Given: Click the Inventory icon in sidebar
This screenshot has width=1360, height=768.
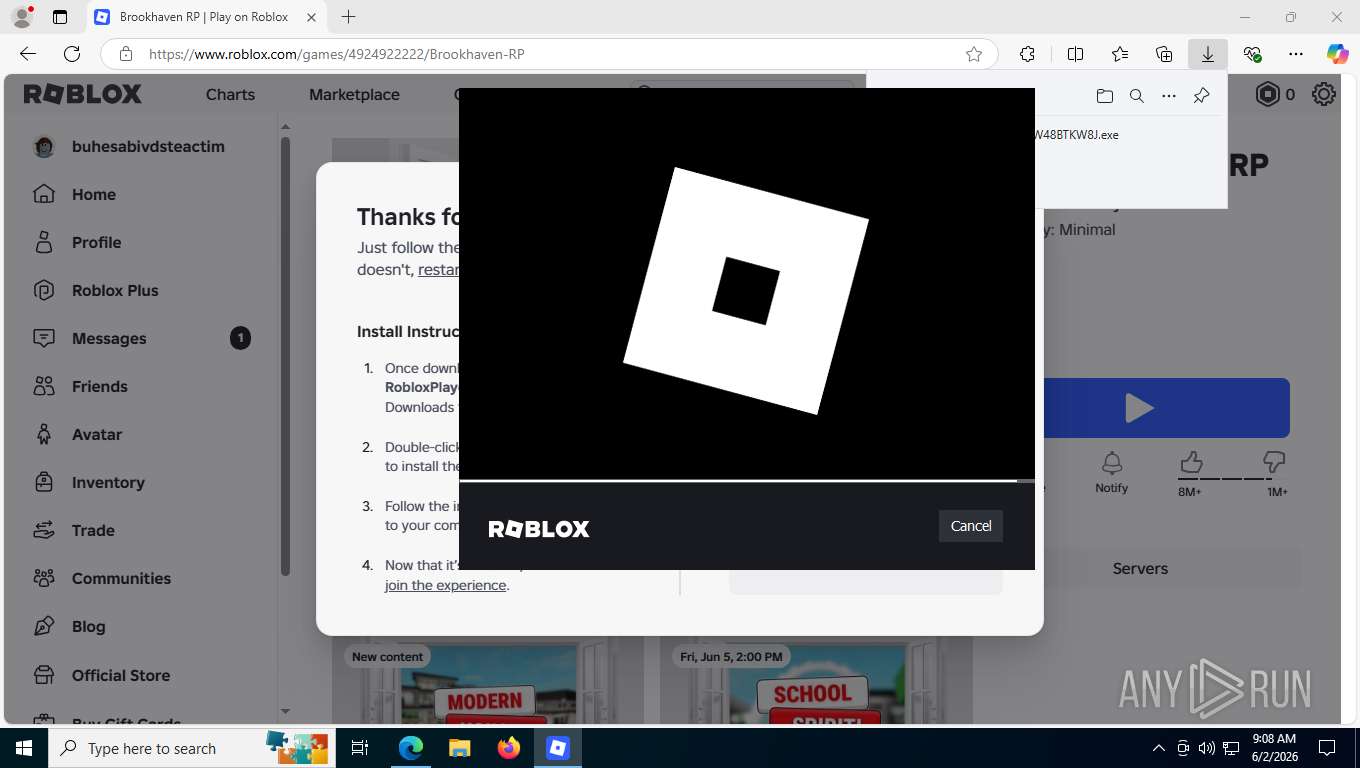Looking at the screenshot, I should 43,482.
